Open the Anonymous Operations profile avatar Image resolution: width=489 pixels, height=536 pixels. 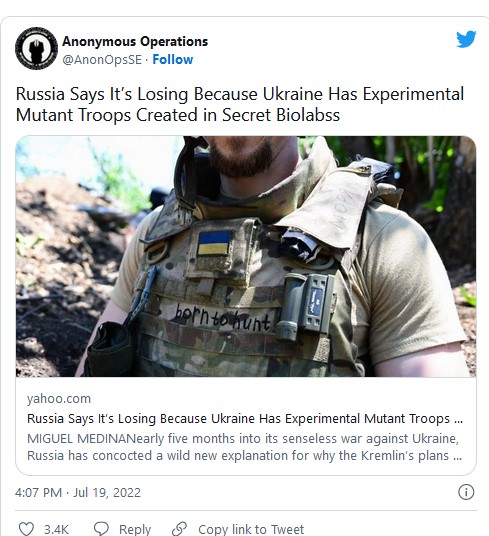pos(36,48)
